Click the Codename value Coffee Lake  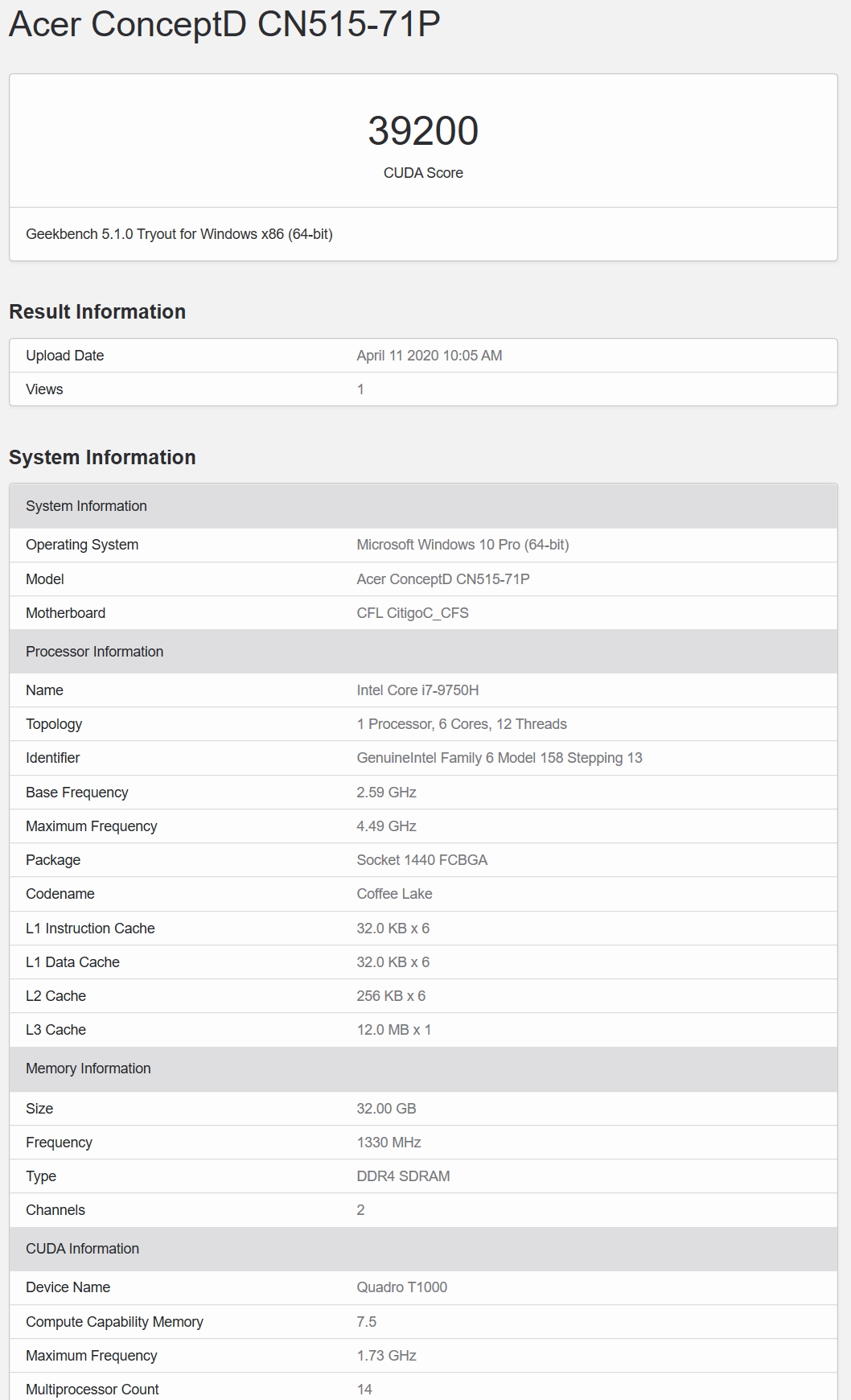[x=394, y=894]
